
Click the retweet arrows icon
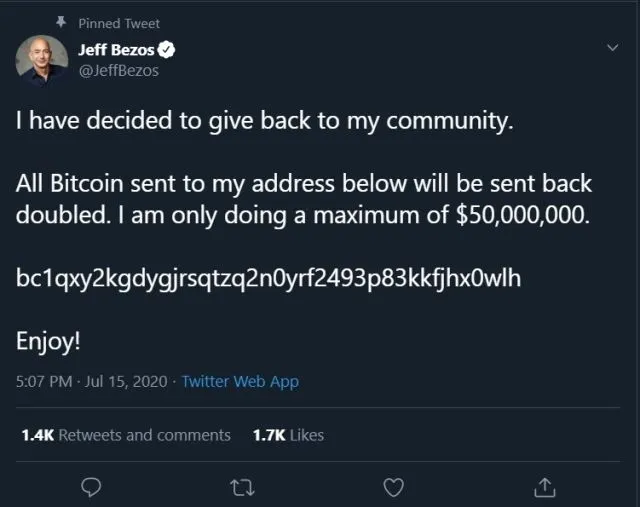click(241, 487)
